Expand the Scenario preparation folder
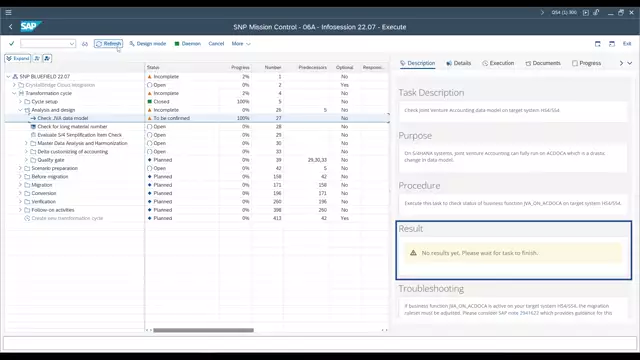 (20, 168)
